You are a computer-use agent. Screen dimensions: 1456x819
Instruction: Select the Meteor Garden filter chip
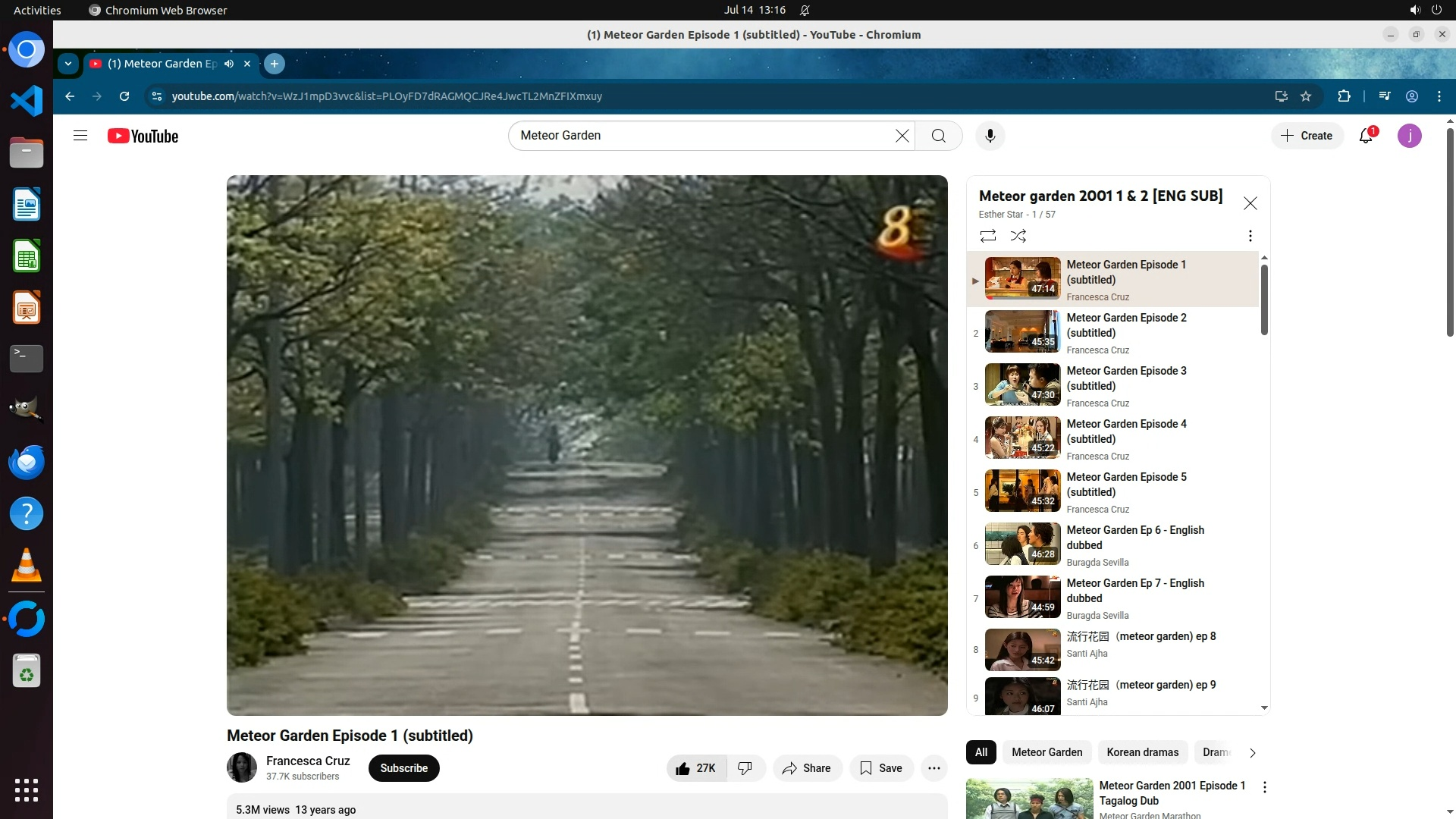[x=1046, y=752]
